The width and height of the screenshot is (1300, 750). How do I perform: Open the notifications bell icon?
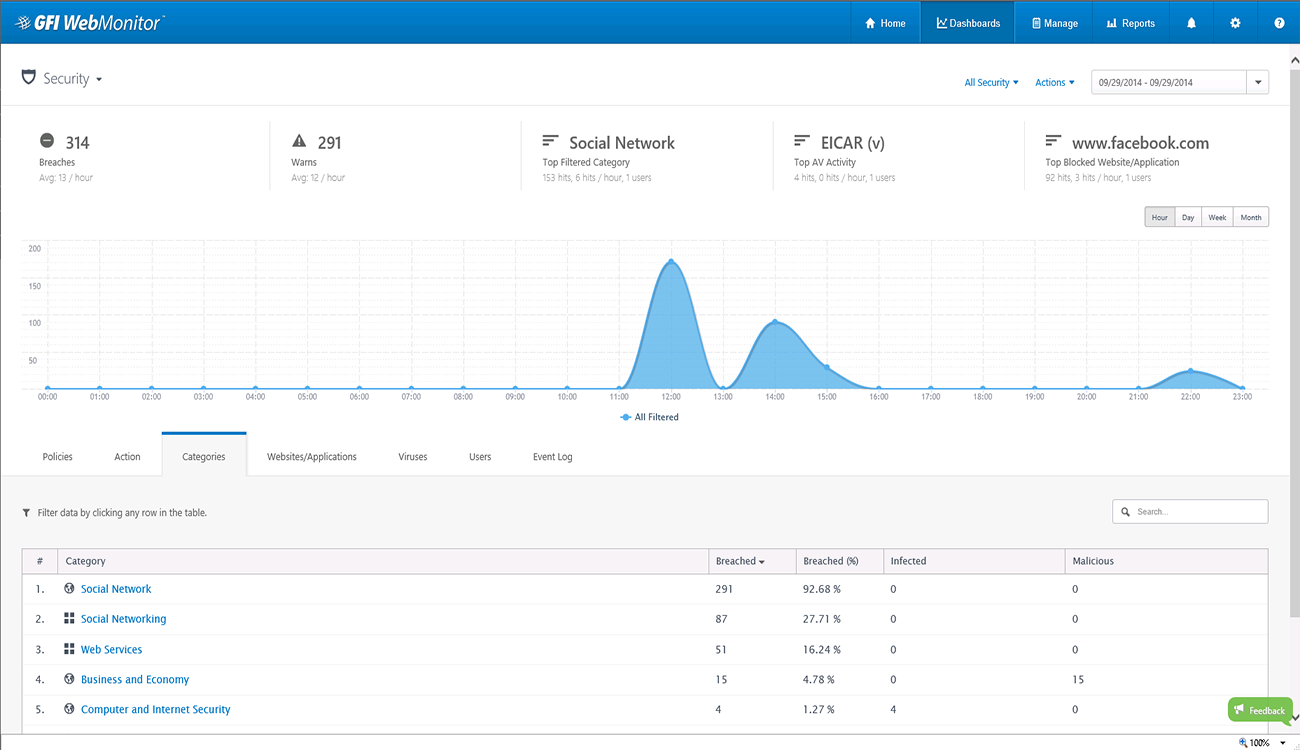click(x=1191, y=23)
